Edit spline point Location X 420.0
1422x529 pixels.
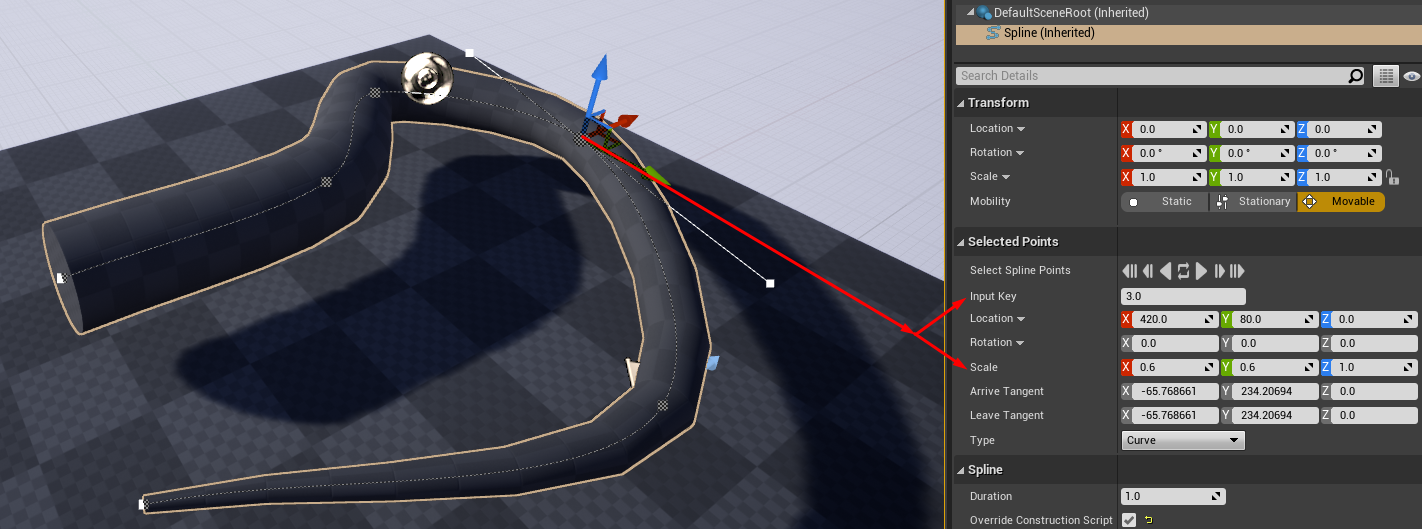pos(1175,319)
